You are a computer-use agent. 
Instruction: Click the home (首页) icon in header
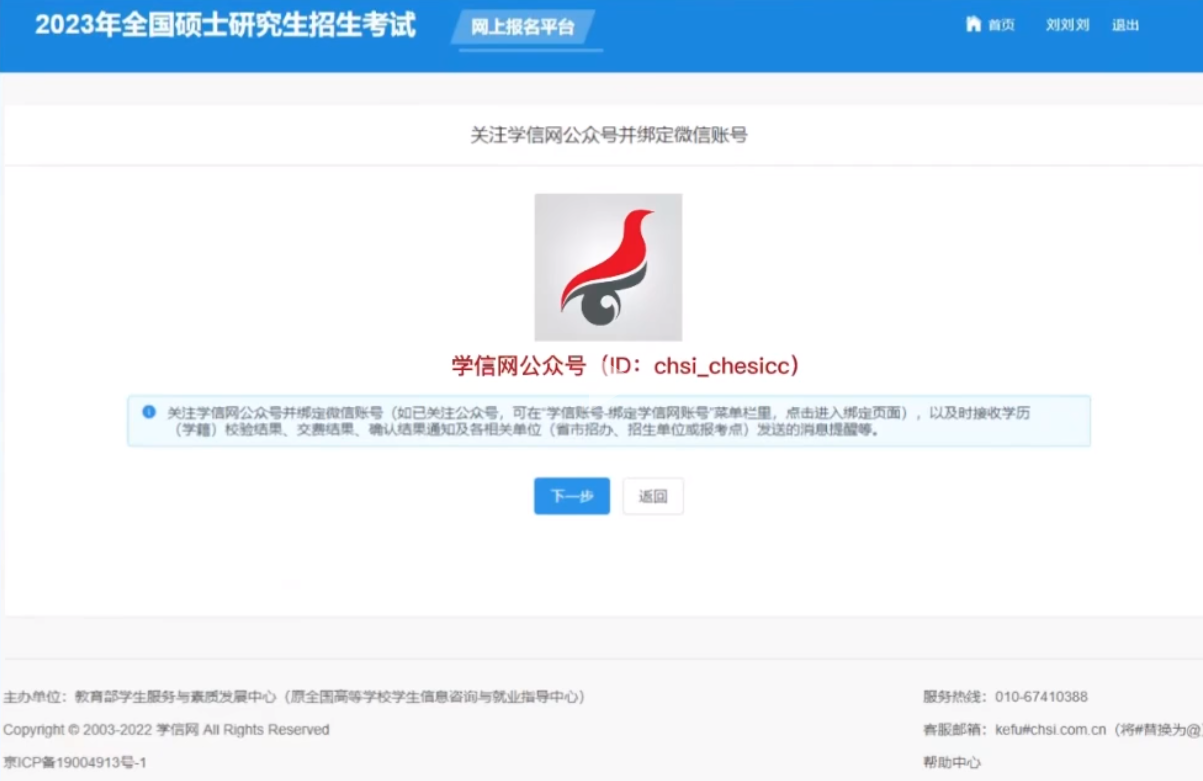point(975,25)
